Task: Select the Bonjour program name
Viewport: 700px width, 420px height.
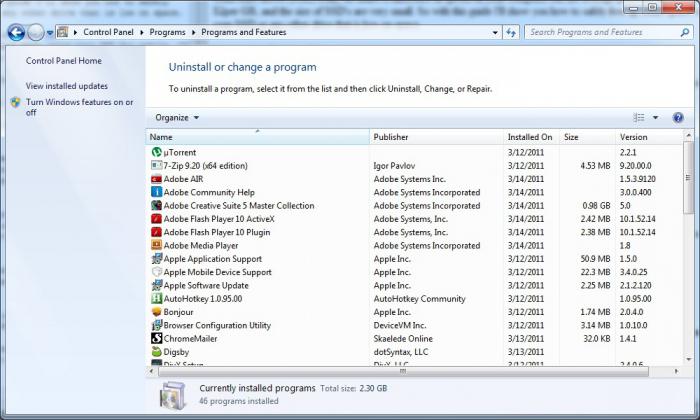Action: [179, 312]
